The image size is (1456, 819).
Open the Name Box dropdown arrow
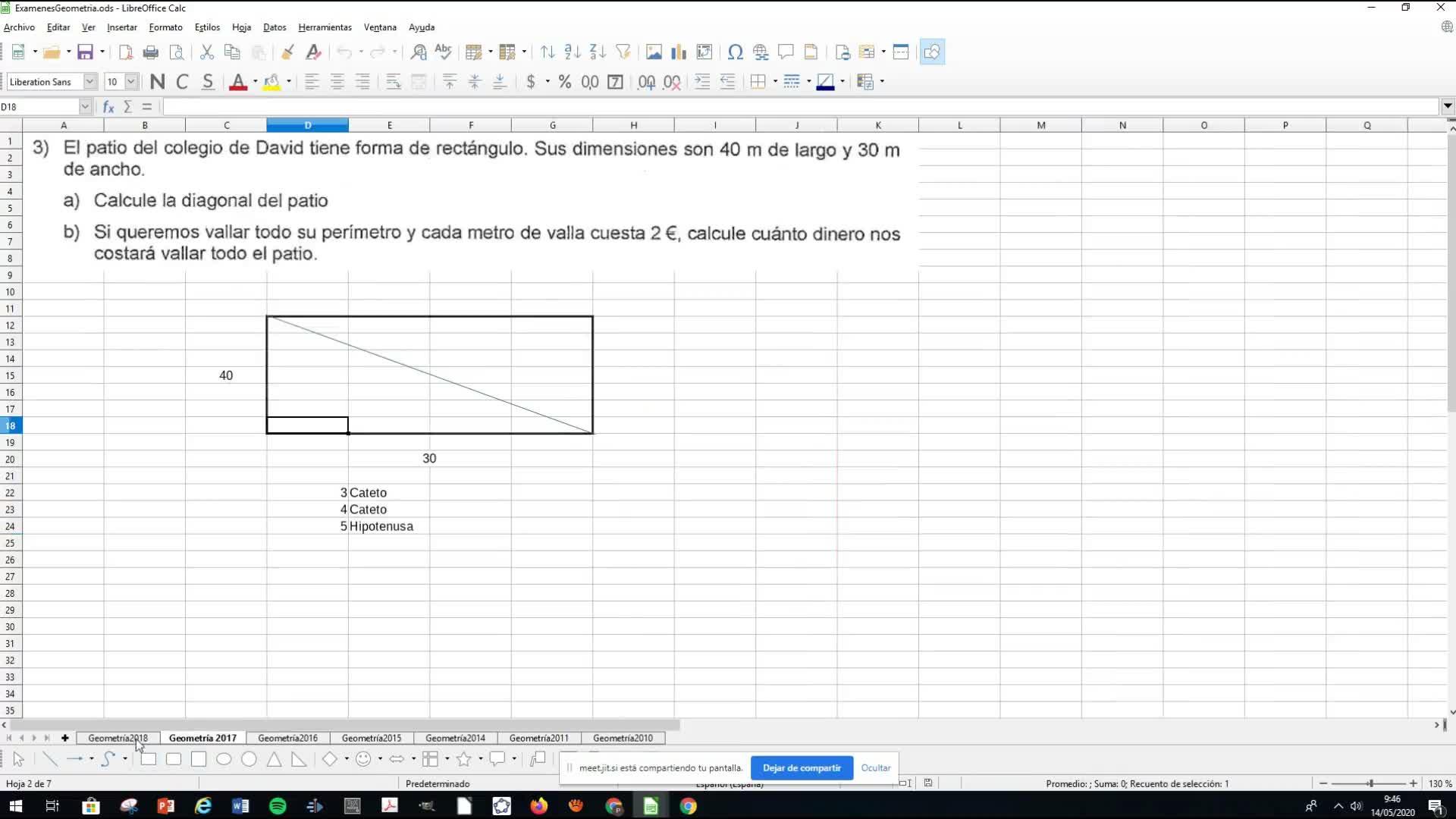(x=85, y=107)
